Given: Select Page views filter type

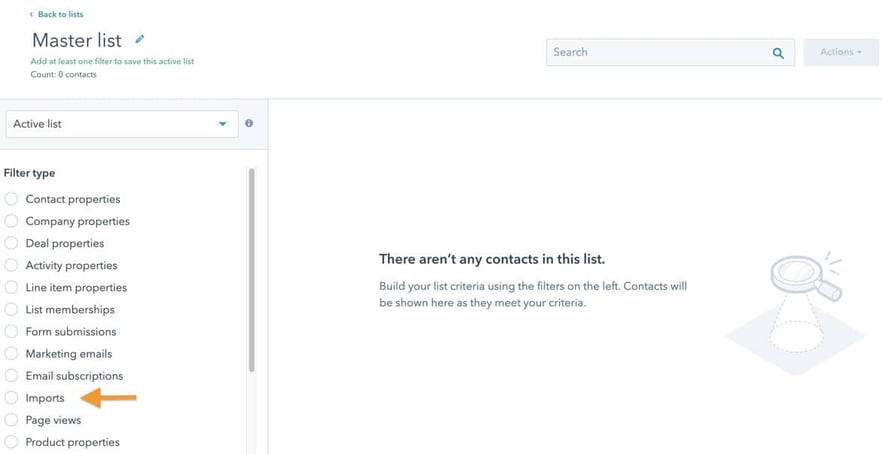Looking at the screenshot, I should point(11,420).
